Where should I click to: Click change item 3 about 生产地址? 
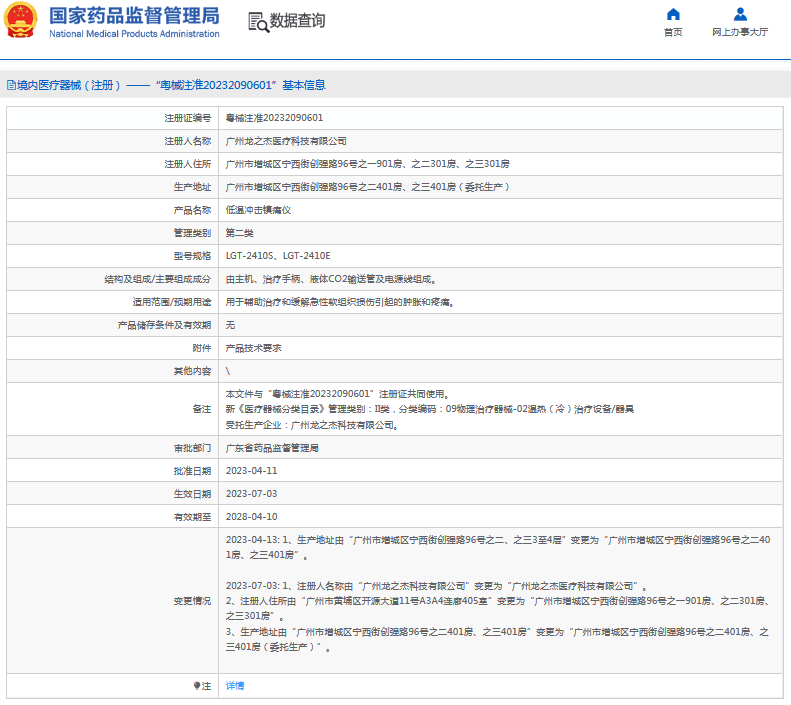(497, 639)
